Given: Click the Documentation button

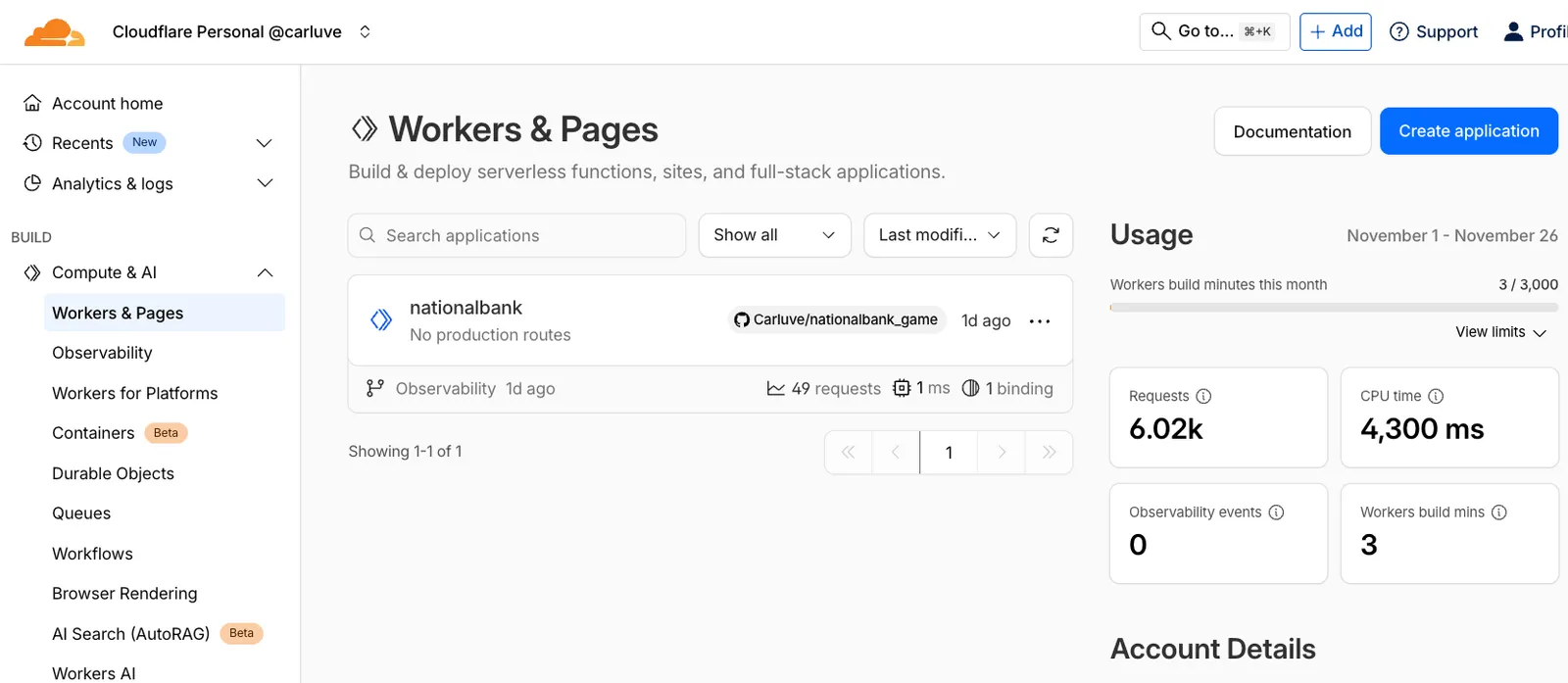Looking at the screenshot, I should click(x=1292, y=131).
